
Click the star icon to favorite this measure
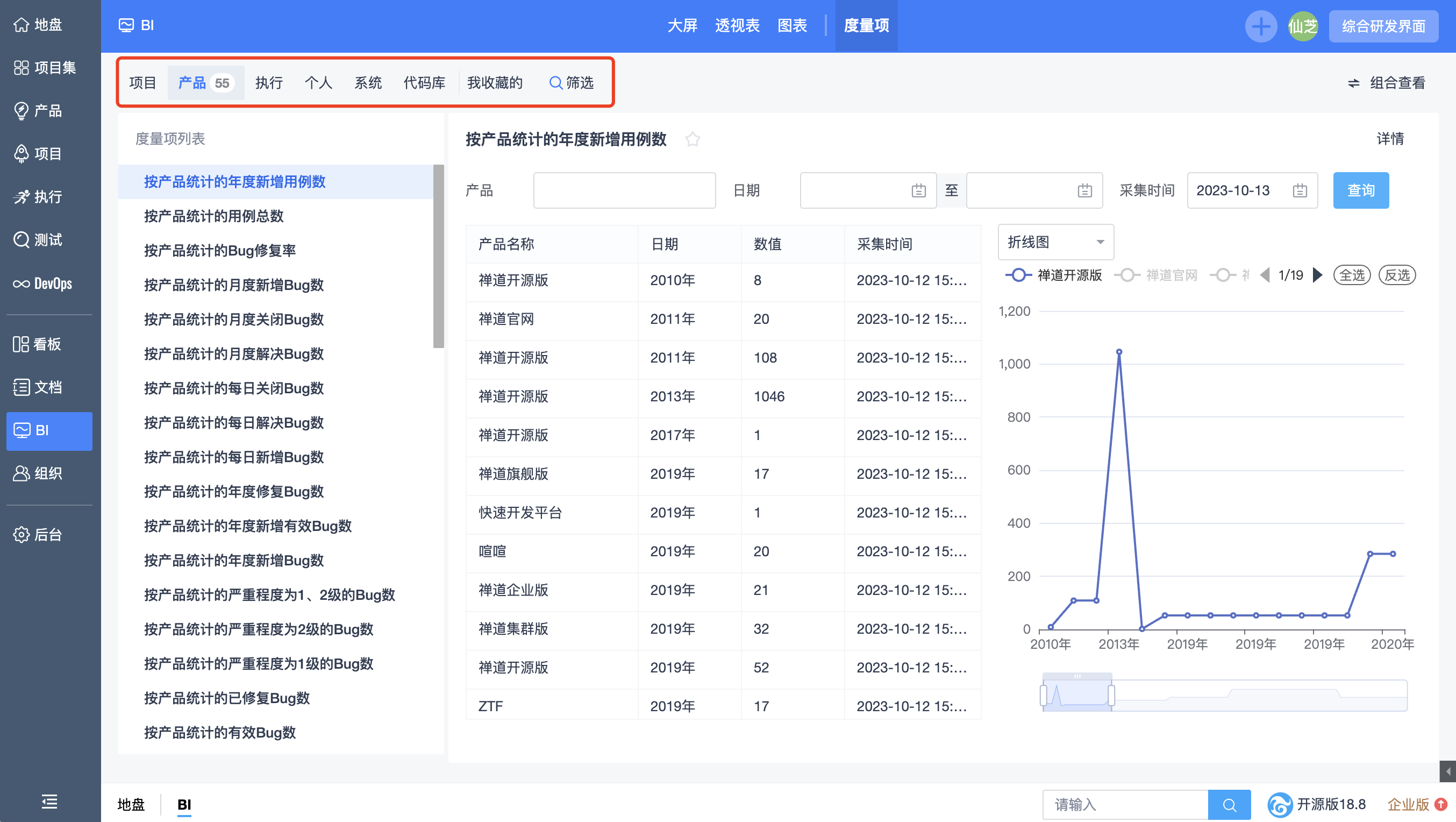(x=693, y=139)
